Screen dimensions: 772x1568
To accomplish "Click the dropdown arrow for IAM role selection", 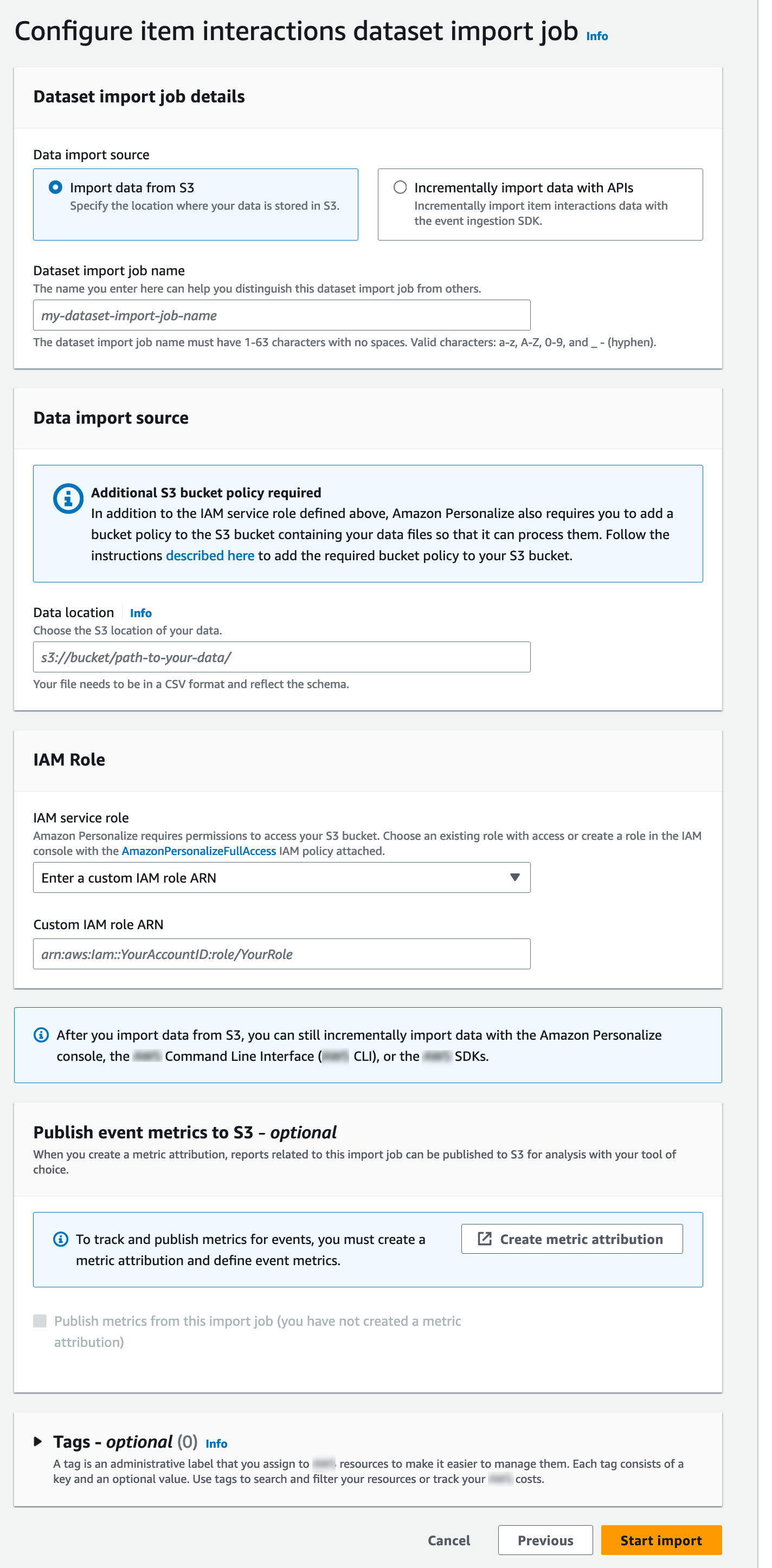I will (514, 877).
